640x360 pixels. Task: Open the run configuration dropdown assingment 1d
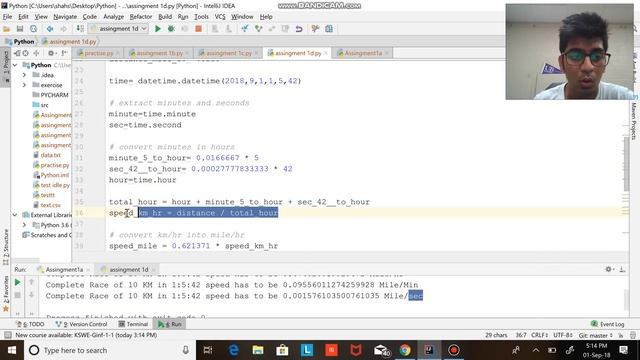point(118,29)
